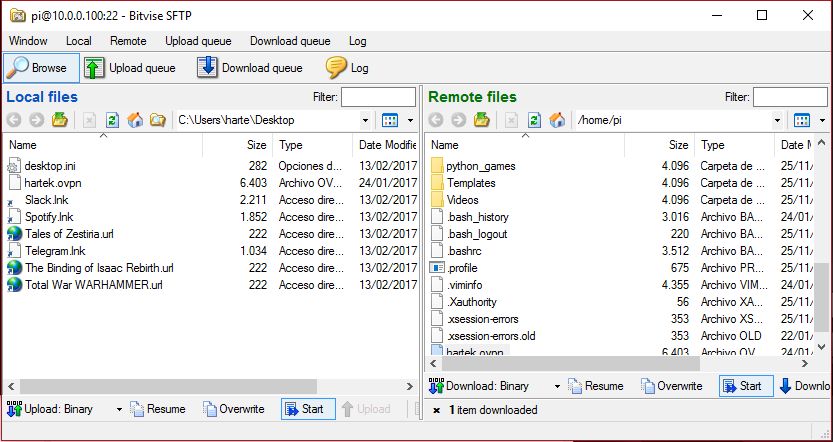Click remote parent folder up icon
833x442 pixels.
(x=482, y=120)
